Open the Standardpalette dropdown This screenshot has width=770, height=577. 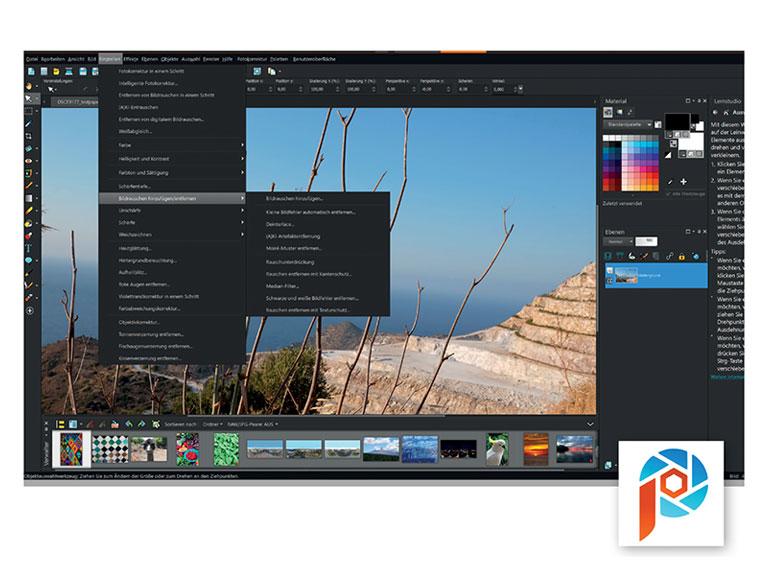pos(628,125)
